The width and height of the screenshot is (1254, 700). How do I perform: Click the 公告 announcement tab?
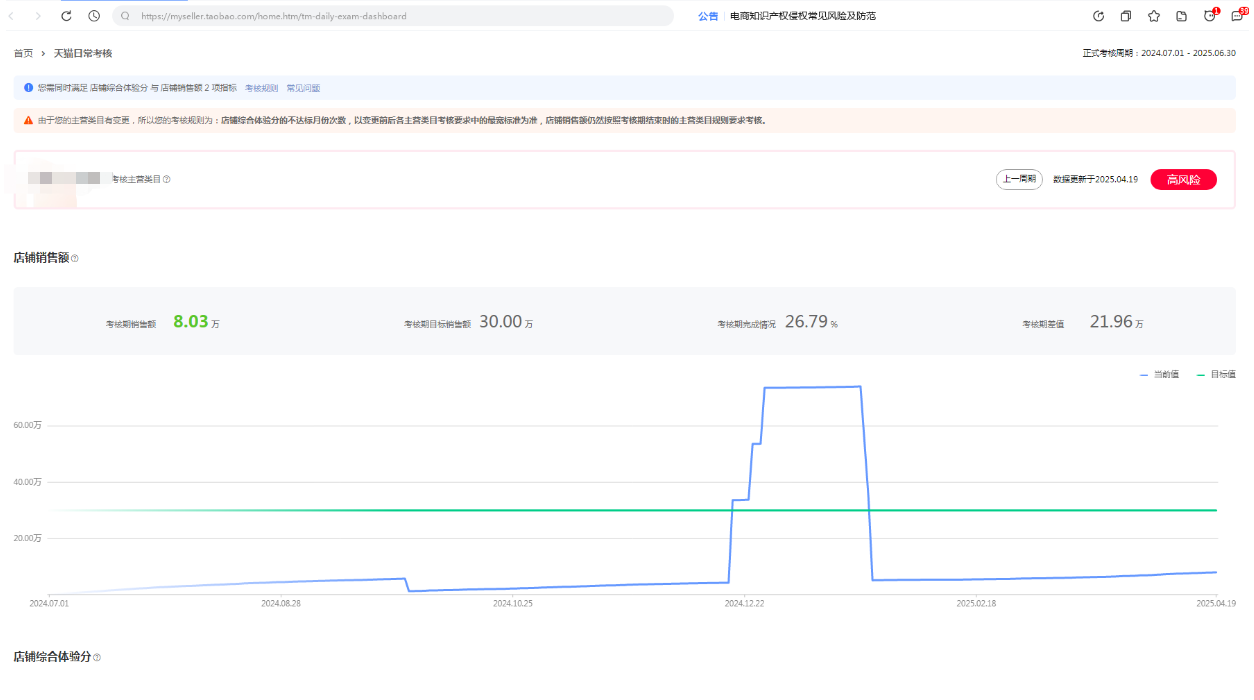707,16
